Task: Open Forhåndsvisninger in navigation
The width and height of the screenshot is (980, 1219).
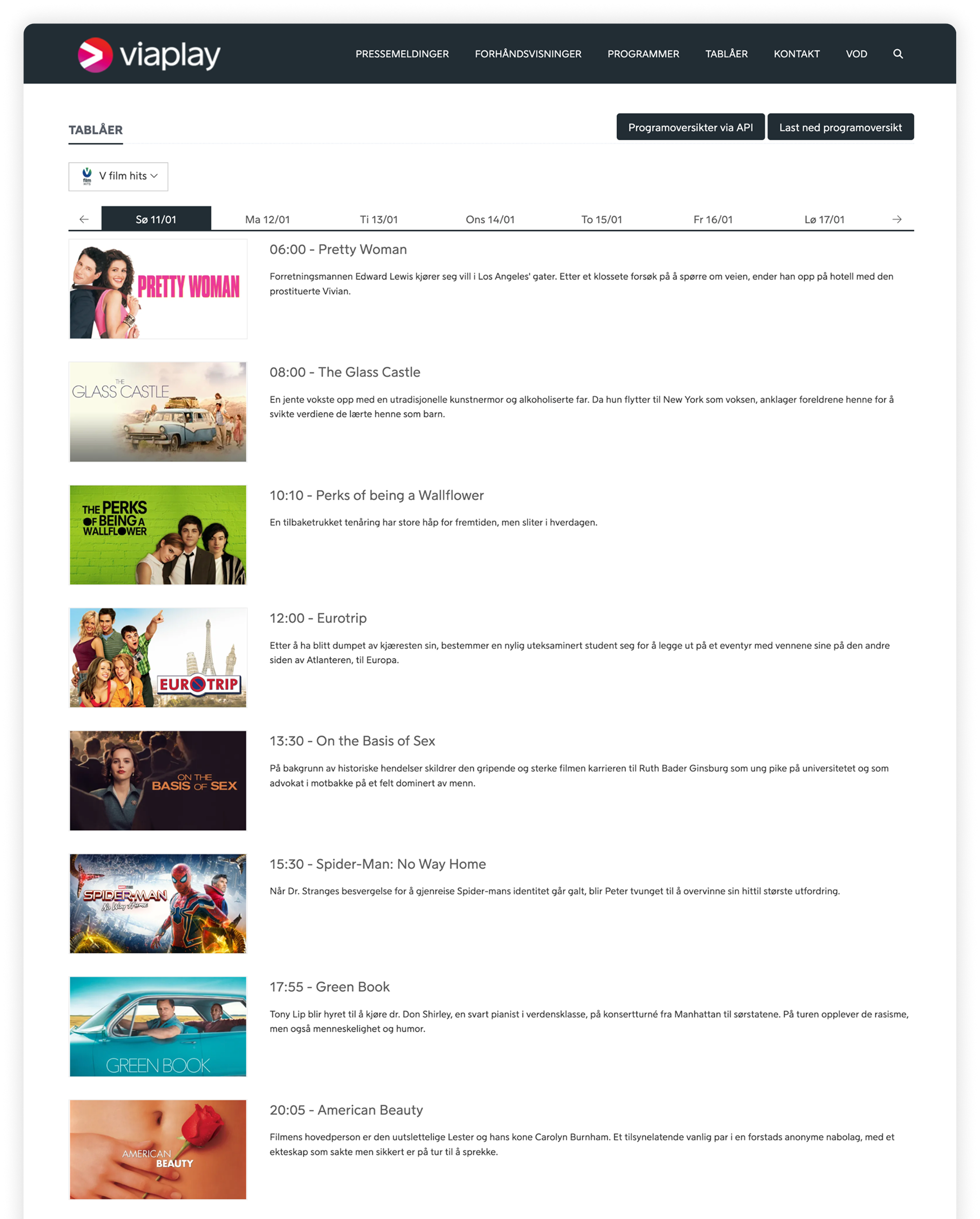Action: [x=527, y=54]
